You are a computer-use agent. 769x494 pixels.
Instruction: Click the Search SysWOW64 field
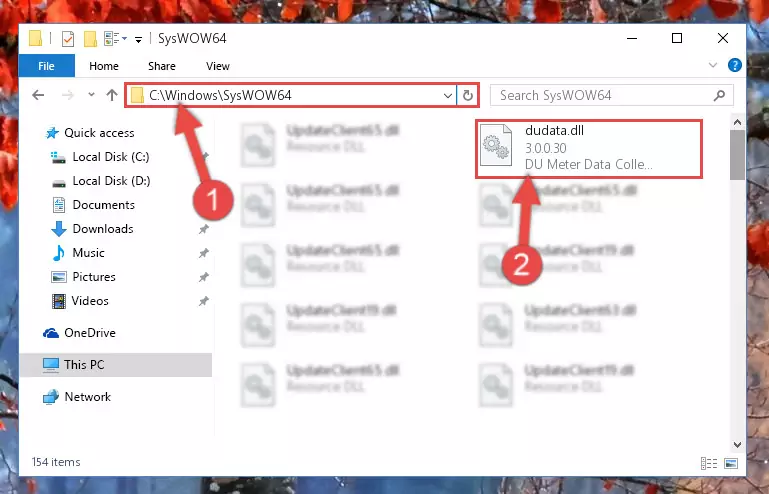coord(612,95)
